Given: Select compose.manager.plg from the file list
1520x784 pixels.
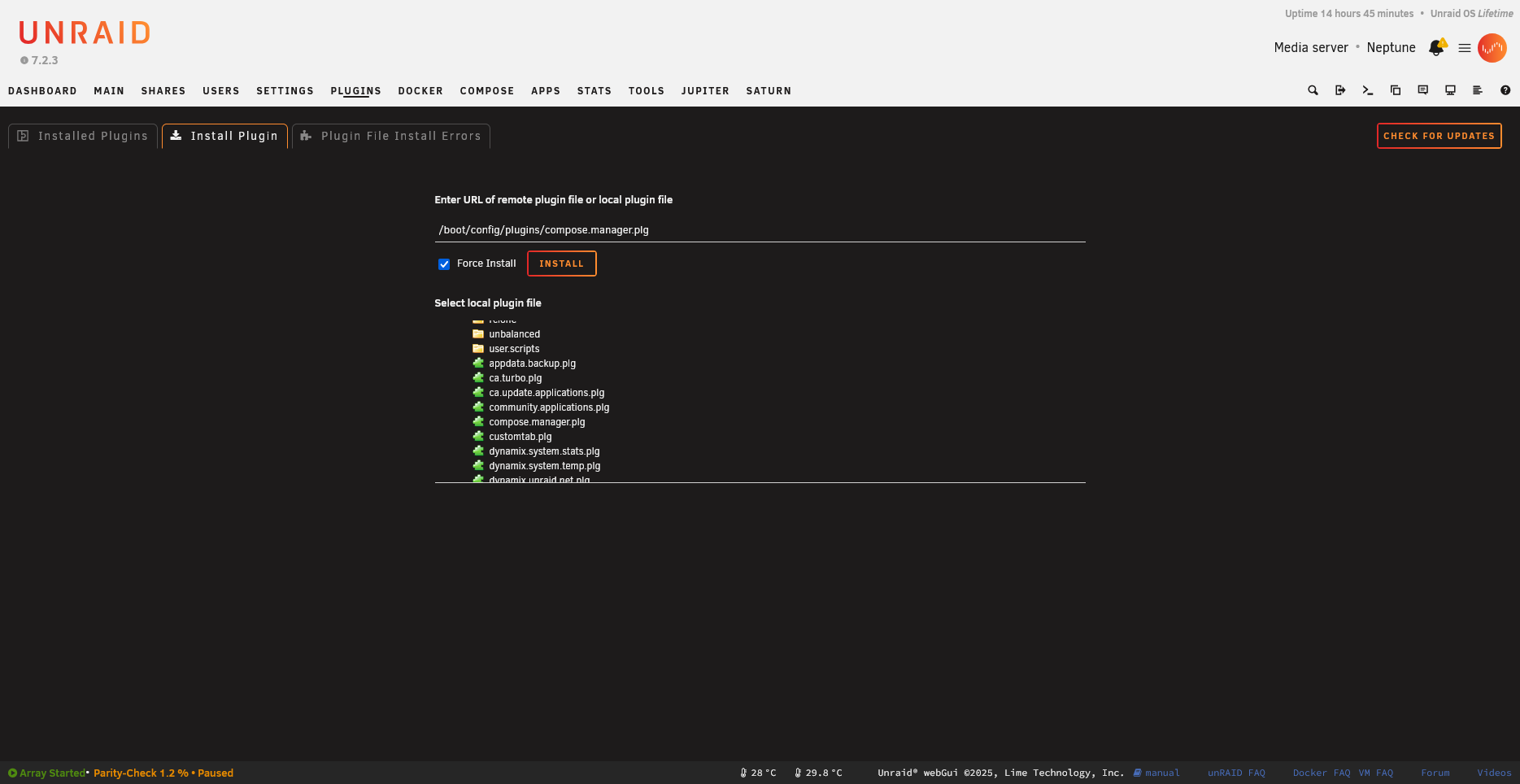Looking at the screenshot, I should pyautogui.click(x=536, y=421).
